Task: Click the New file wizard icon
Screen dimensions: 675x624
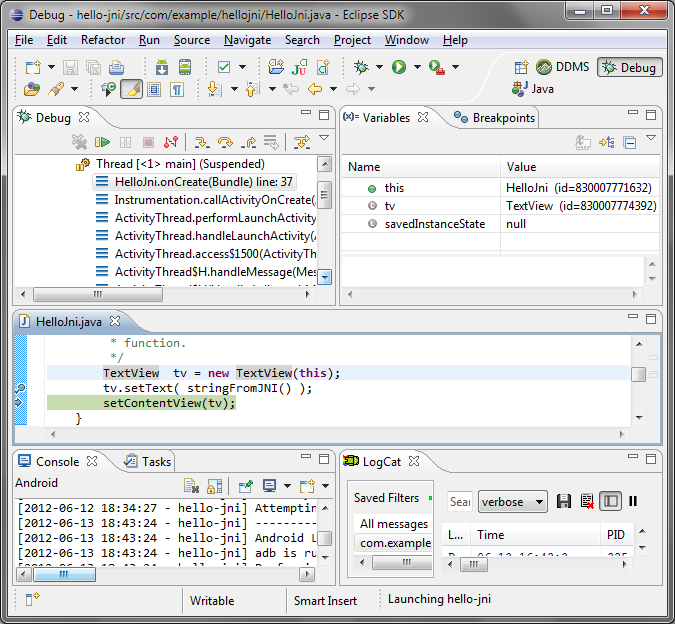Action: point(34,67)
